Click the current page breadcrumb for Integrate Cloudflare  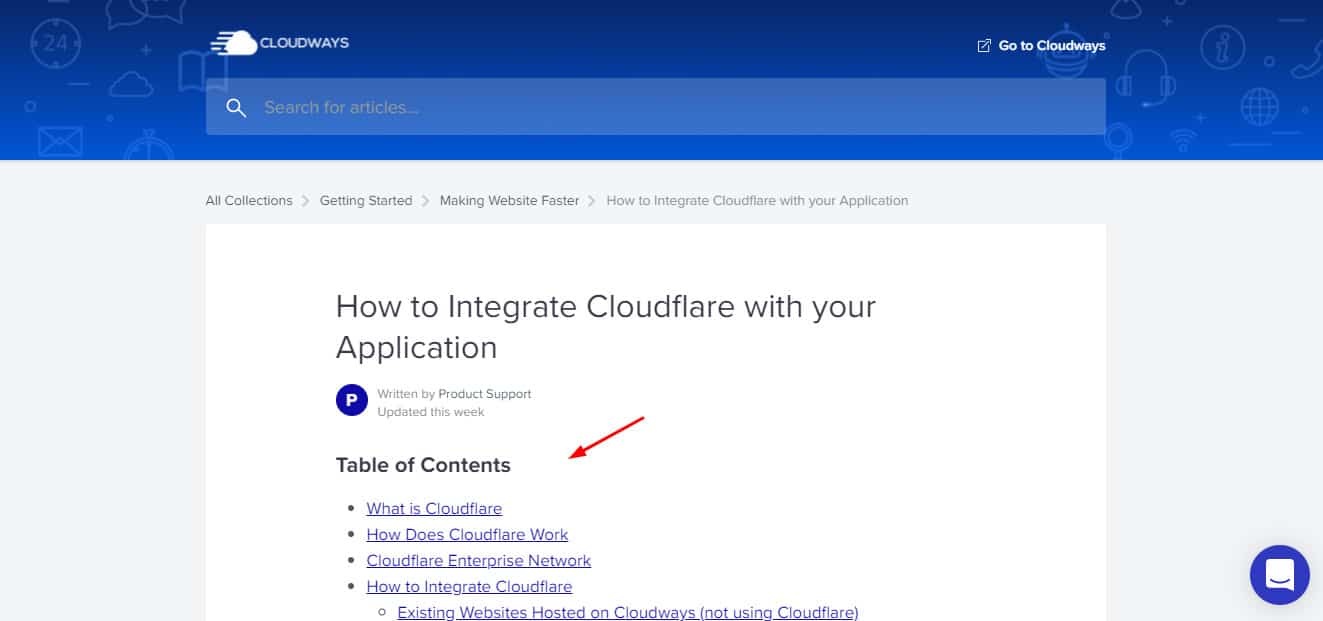[x=757, y=201]
